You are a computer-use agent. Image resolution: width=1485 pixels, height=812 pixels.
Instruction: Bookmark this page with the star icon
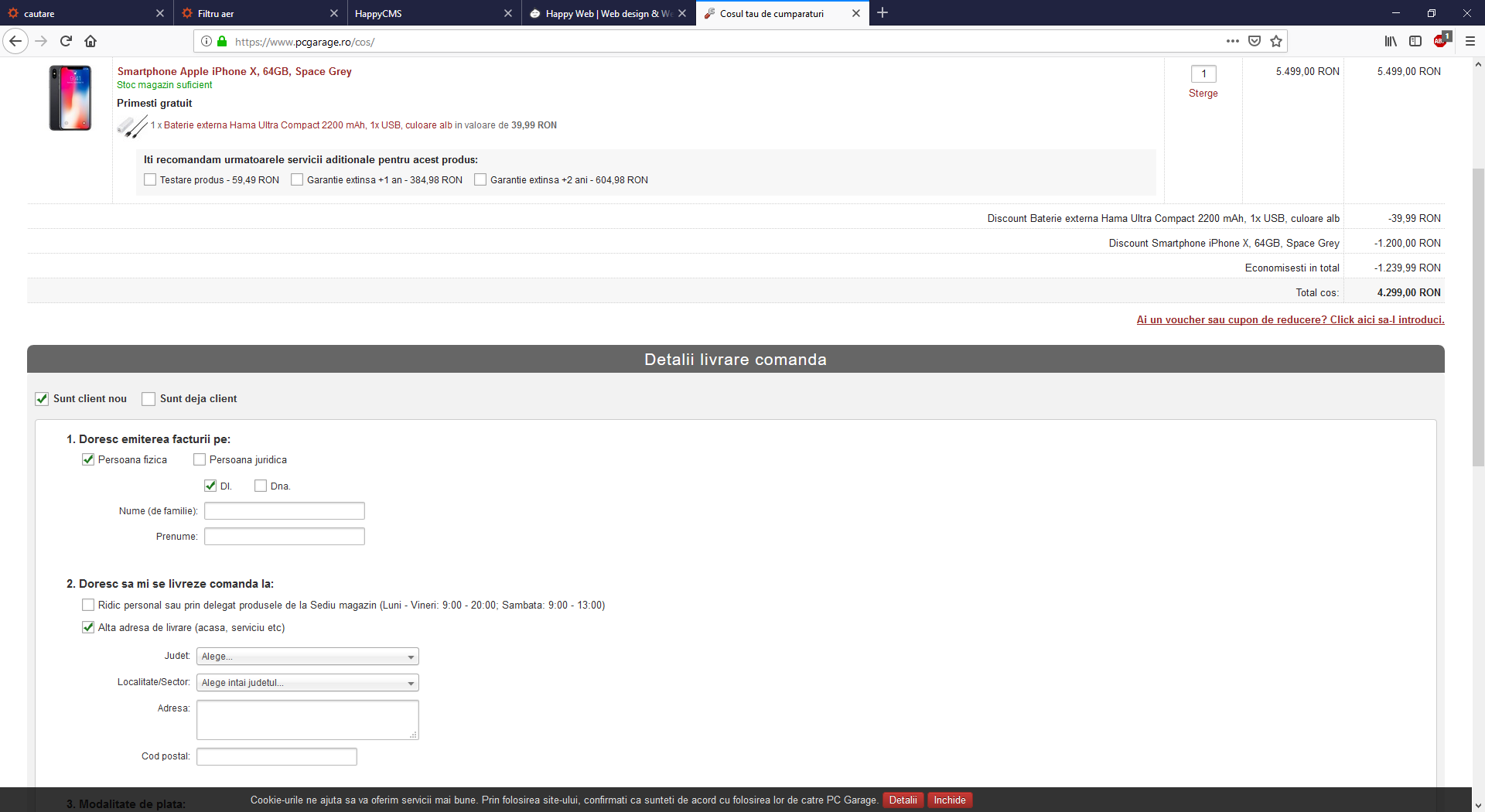point(1276,41)
